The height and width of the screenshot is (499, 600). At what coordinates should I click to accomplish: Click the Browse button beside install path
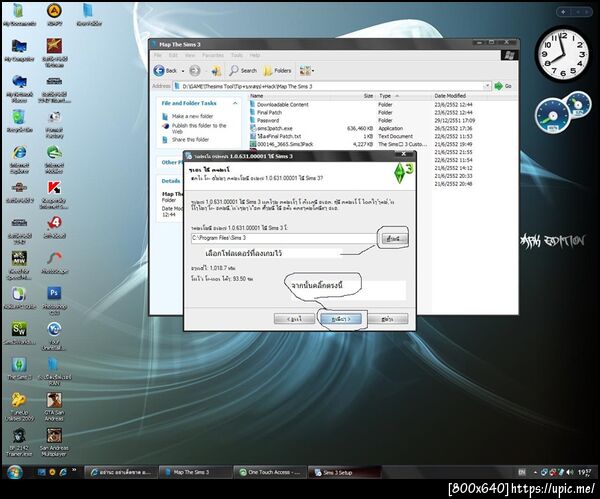coord(394,239)
